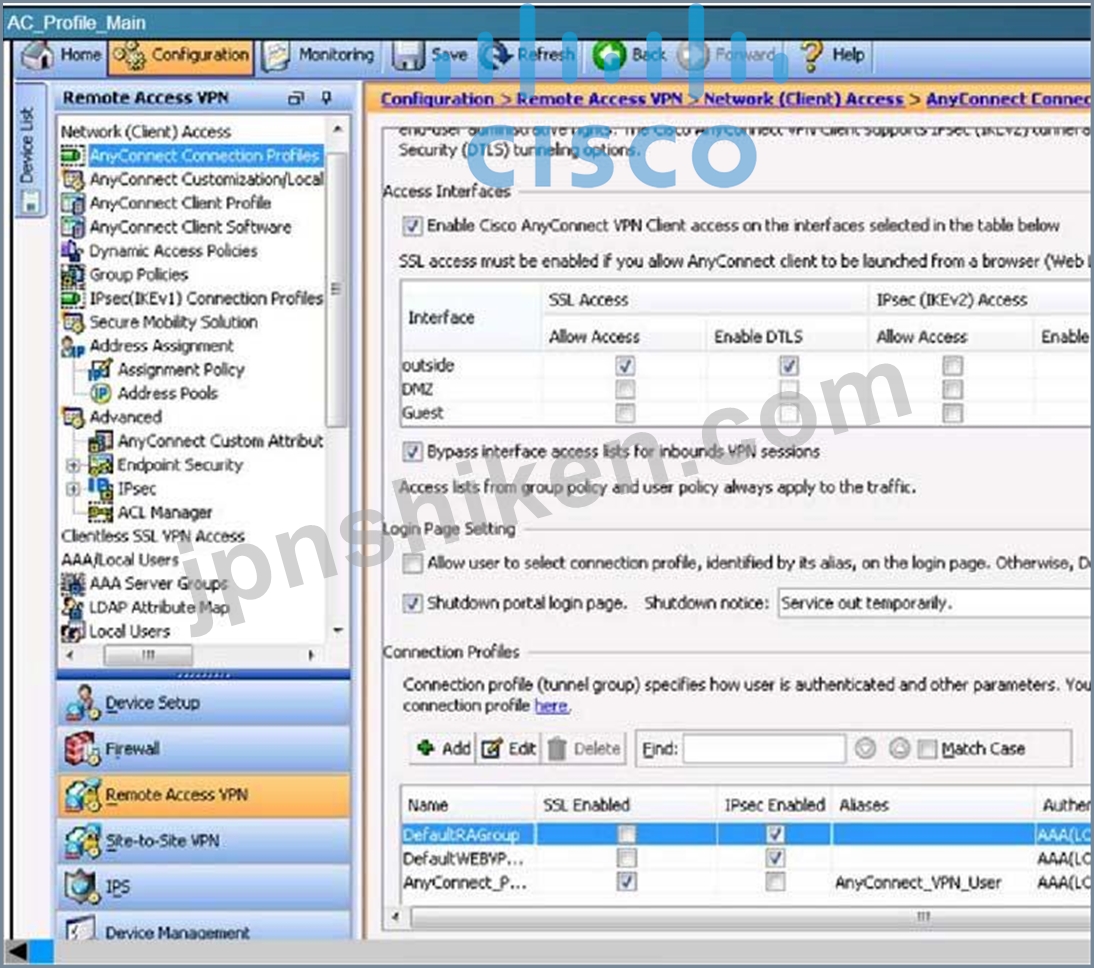
Task: Click the AnyConnect Customization/Local icon
Action: click(73, 179)
